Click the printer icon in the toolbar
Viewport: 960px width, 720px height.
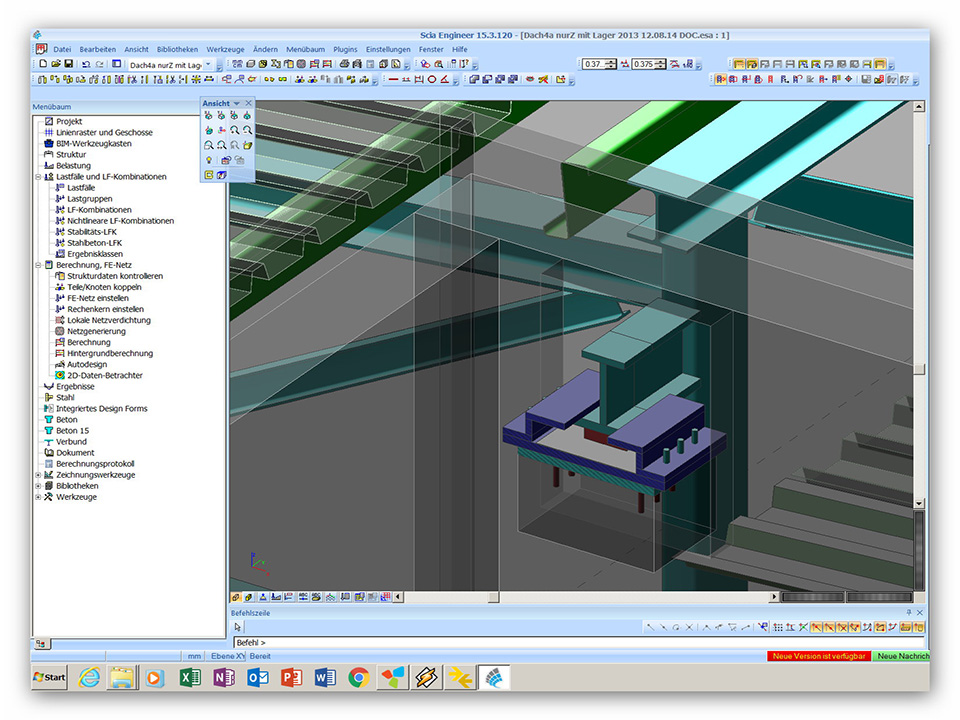(343, 64)
